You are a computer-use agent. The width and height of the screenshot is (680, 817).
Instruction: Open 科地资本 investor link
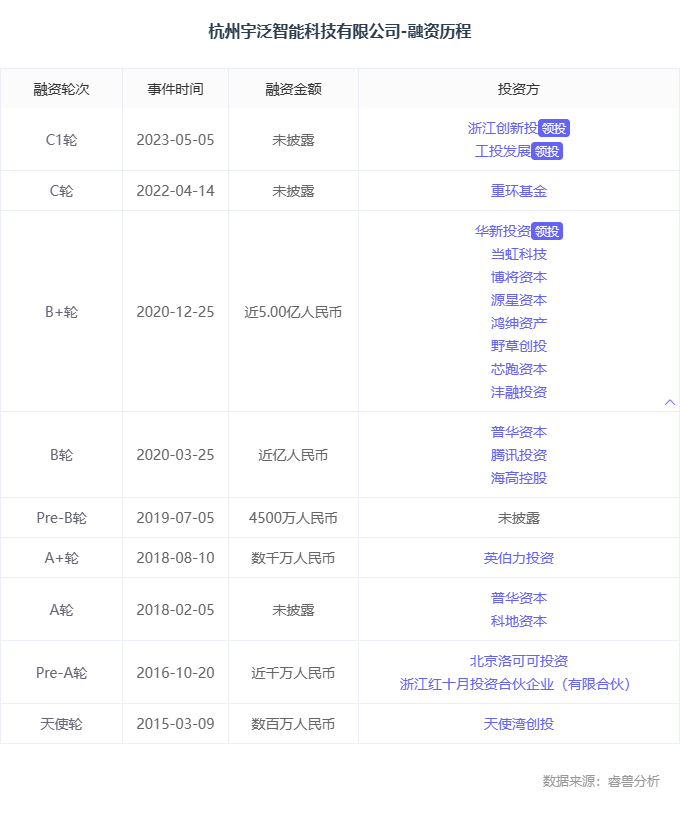pos(518,622)
